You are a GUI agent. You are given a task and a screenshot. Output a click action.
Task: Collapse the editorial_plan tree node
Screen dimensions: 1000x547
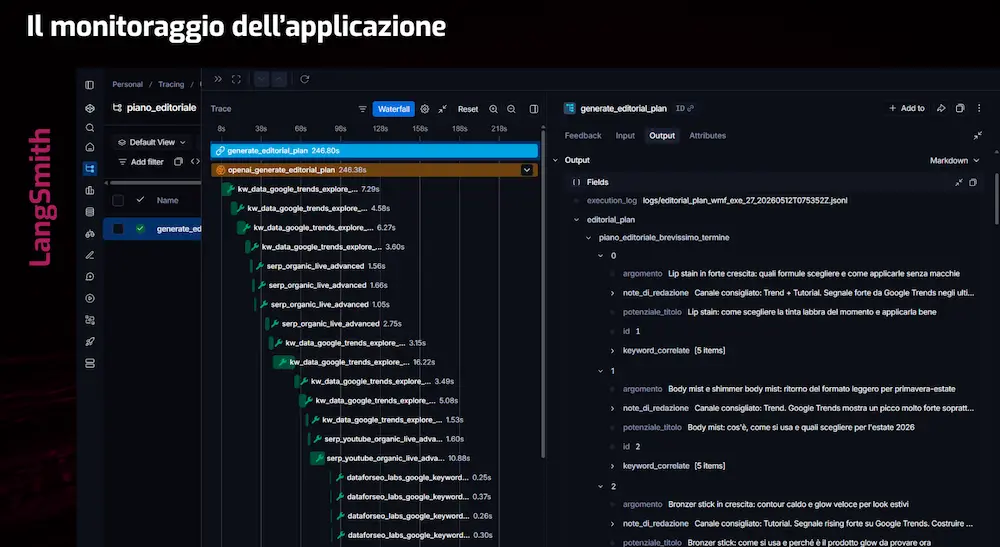tap(577, 220)
